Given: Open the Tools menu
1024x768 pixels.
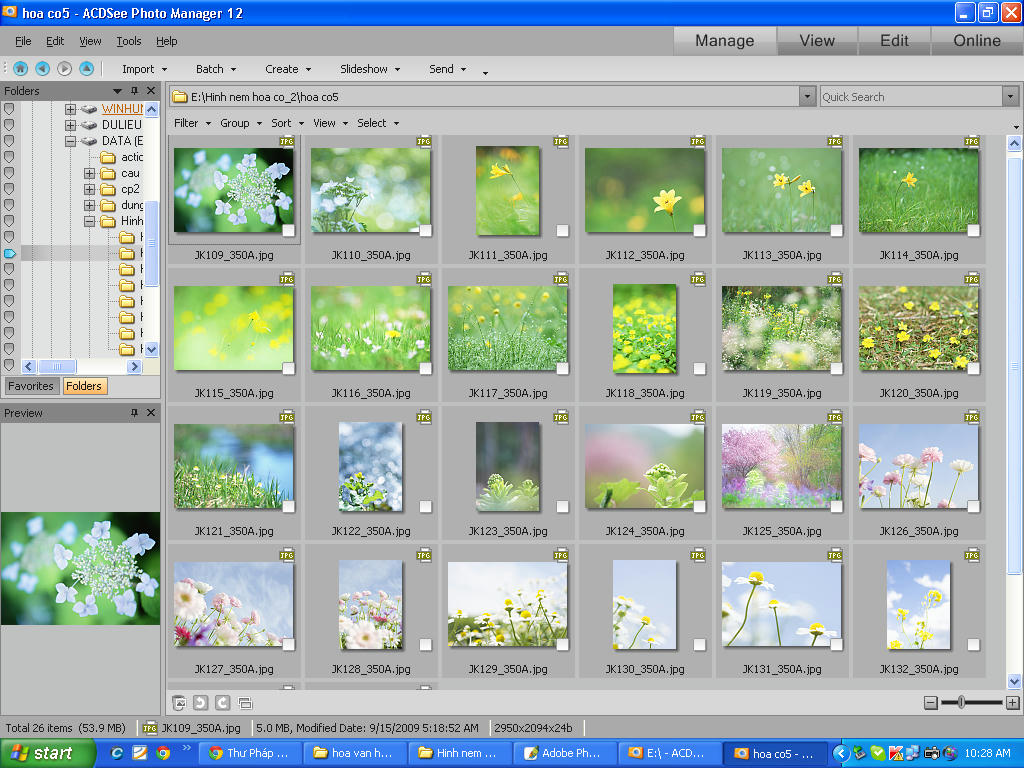Looking at the screenshot, I should (129, 41).
